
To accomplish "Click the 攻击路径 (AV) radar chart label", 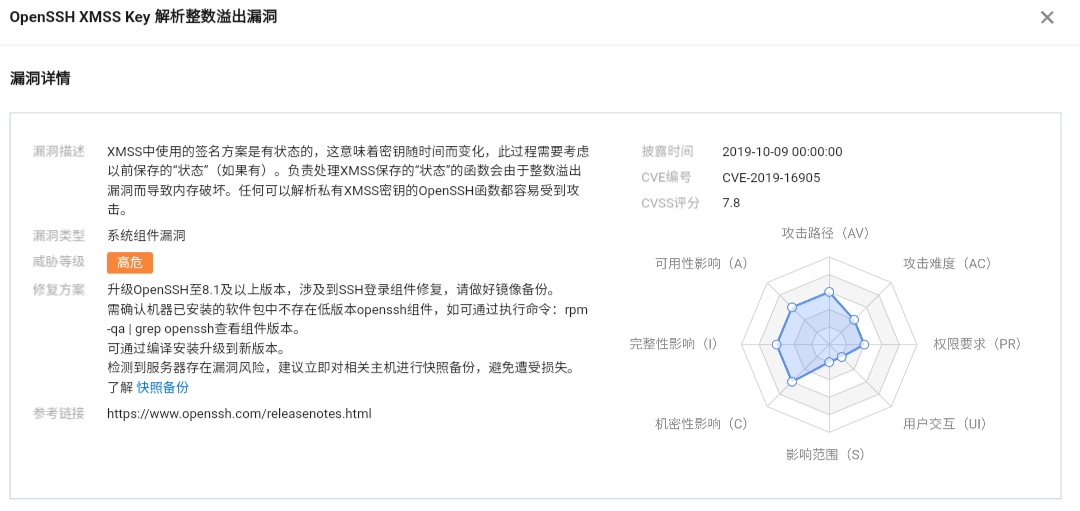I will click(825, 233).
